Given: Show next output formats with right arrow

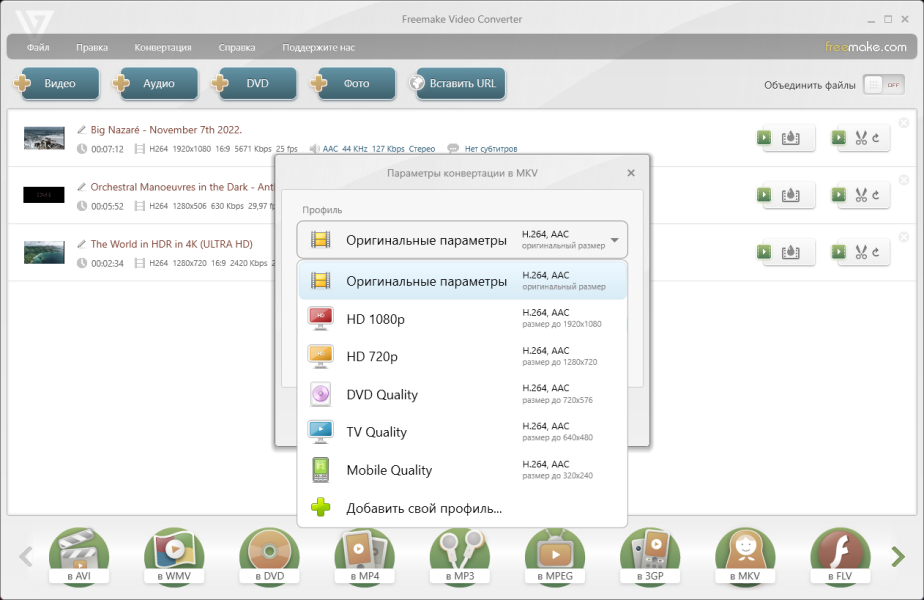Looking at the screenshot, I should click(x=898, y=556).
